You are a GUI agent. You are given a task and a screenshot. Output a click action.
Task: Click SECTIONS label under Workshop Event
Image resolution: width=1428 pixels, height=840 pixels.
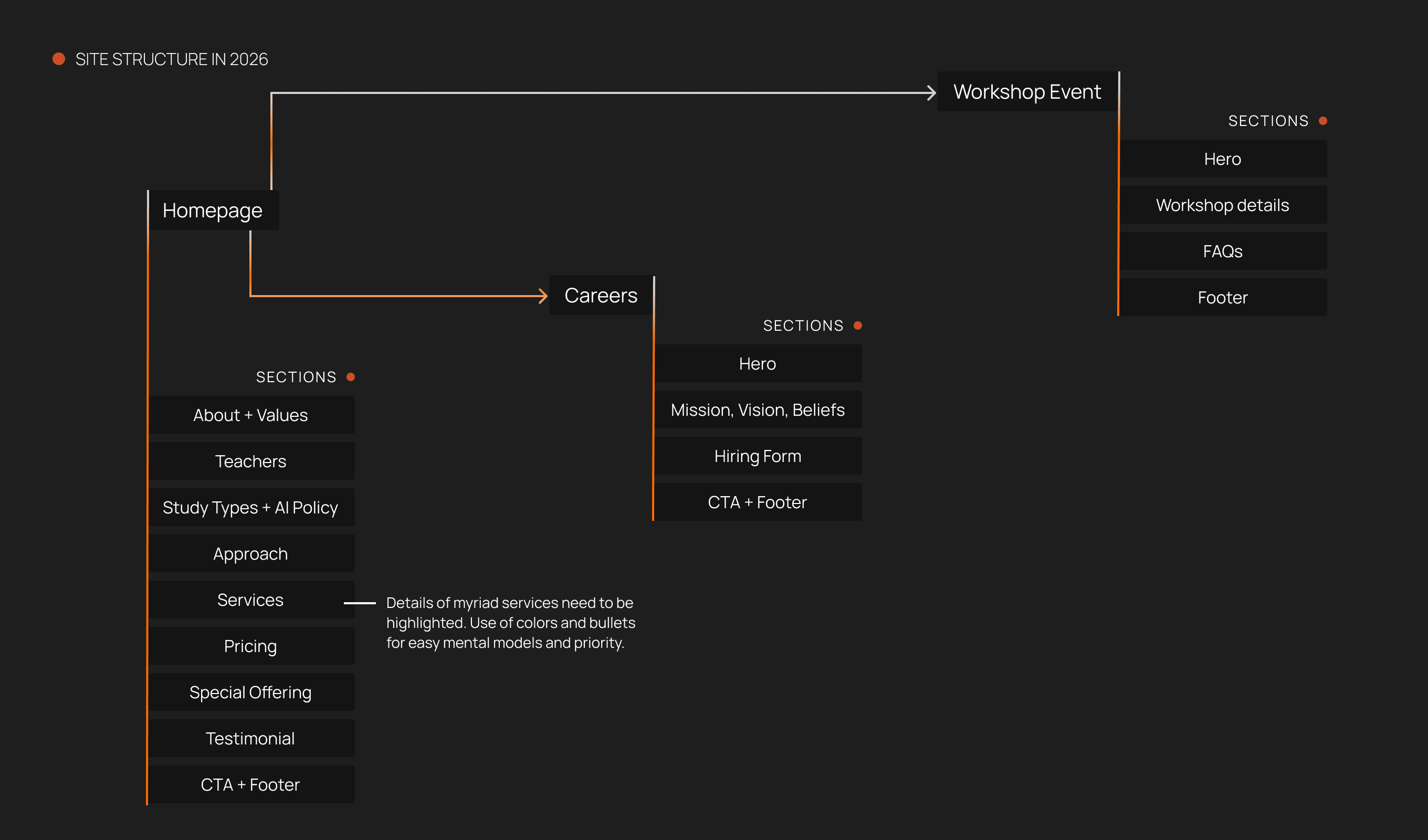[x=1269, y=121]
